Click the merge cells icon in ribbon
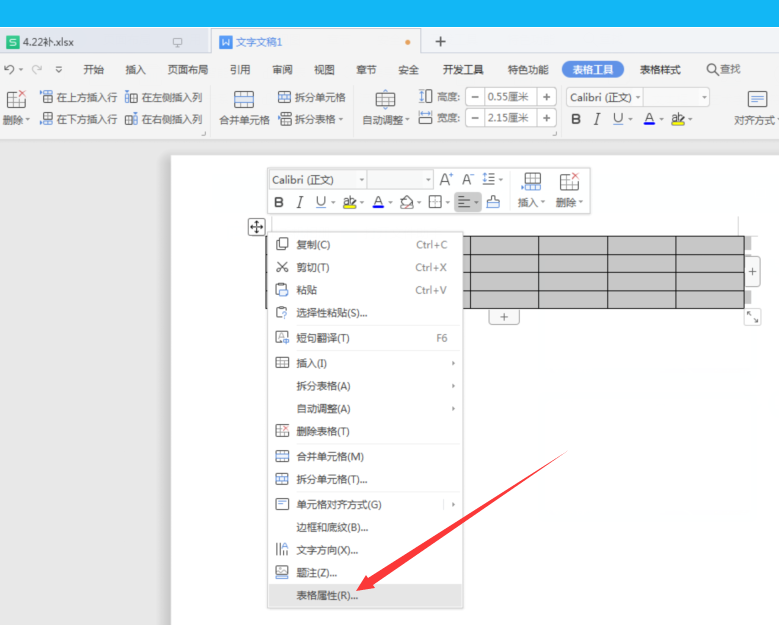 click(x=244, y=100)
